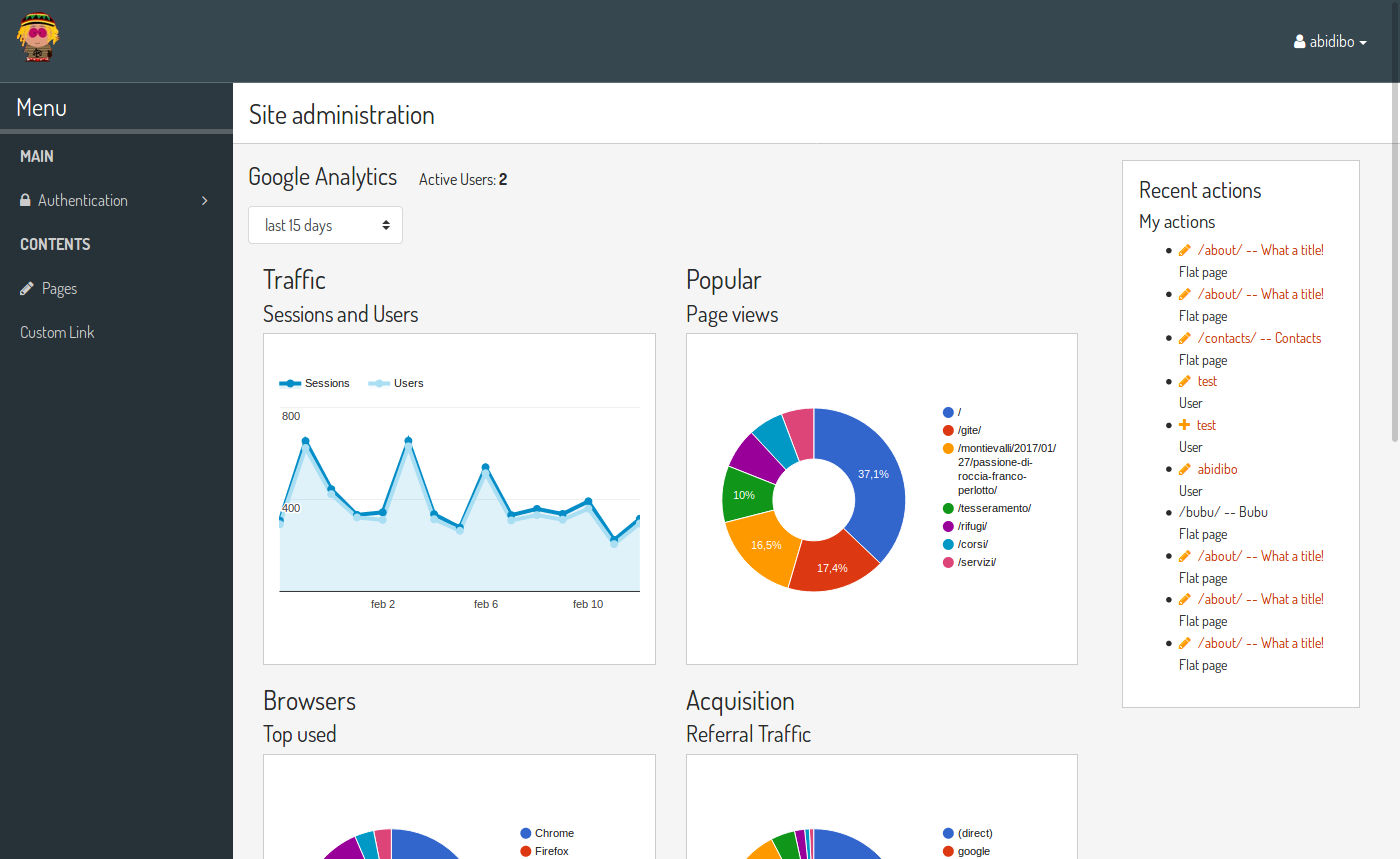This screenshot has width=1400, height=859.
Task: Click the 'feb 2' label on Traffic chart axis
Action: point(383,604)
